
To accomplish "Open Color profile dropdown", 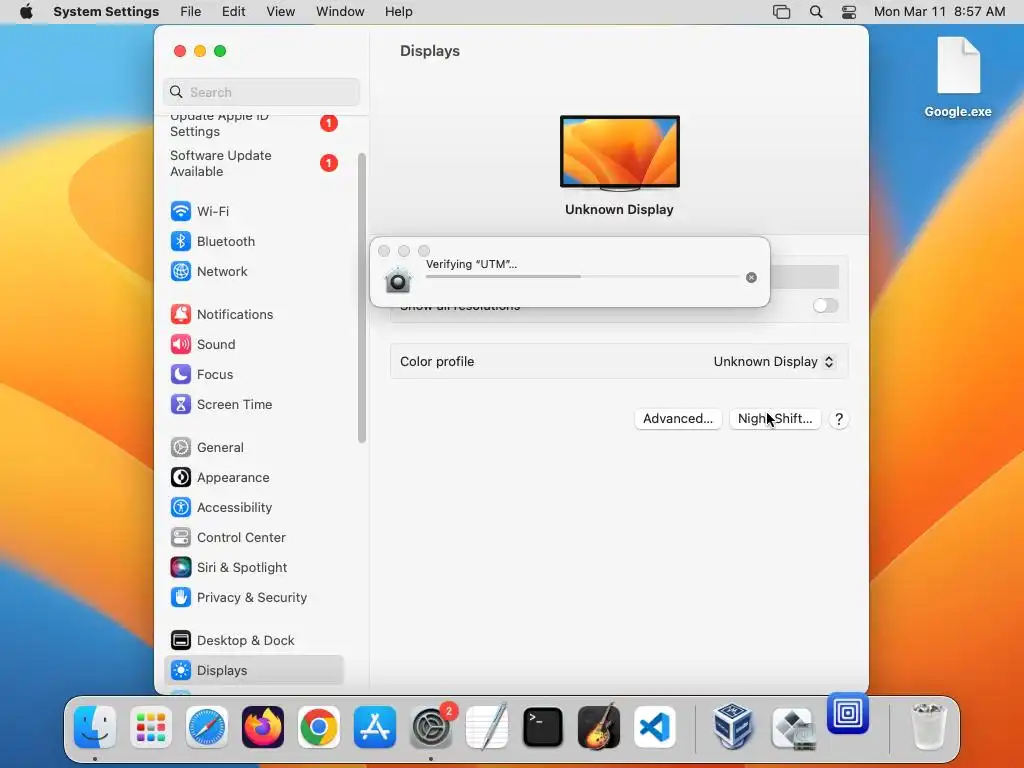I will pyautogui.click(x=774, y=362).
